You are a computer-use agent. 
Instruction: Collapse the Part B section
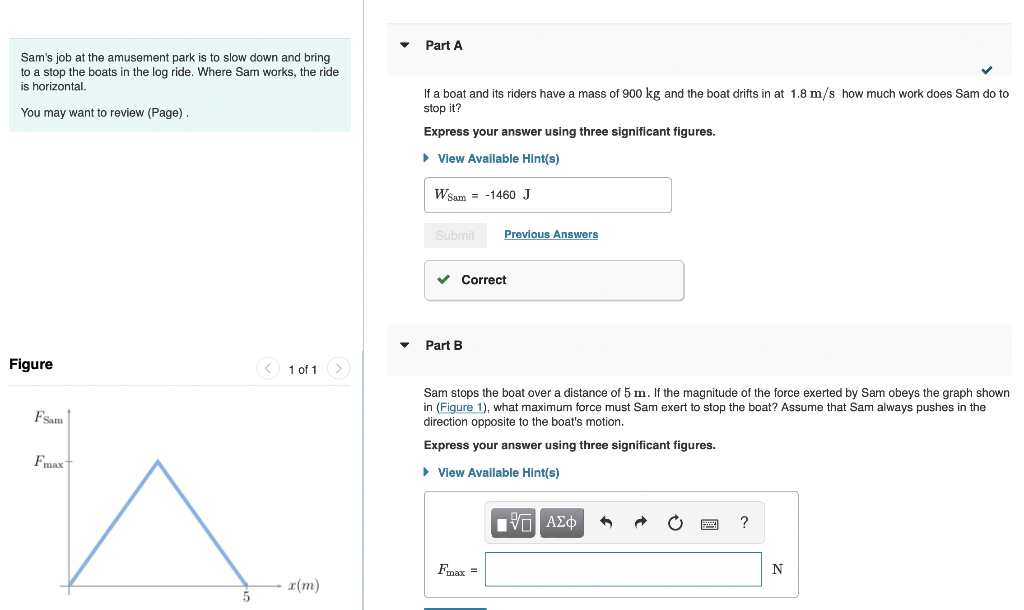404,345
